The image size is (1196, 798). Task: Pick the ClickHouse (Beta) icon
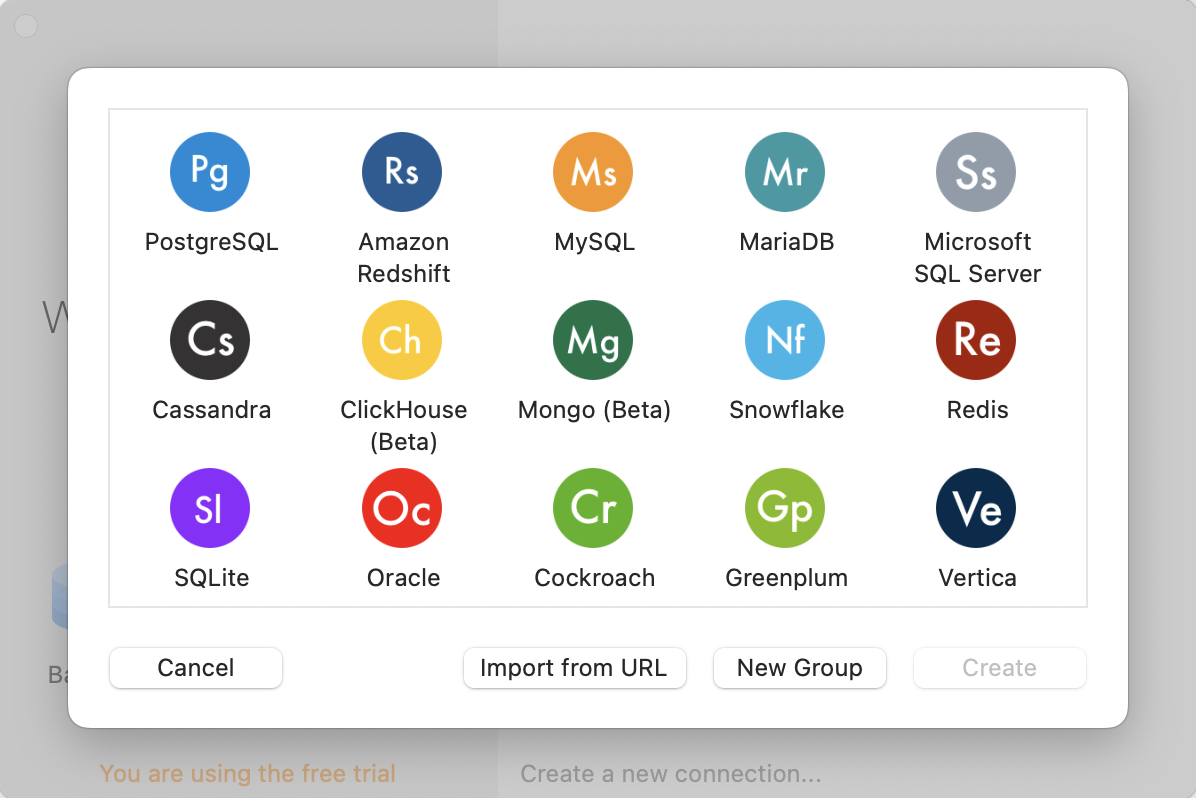[402, 340]
